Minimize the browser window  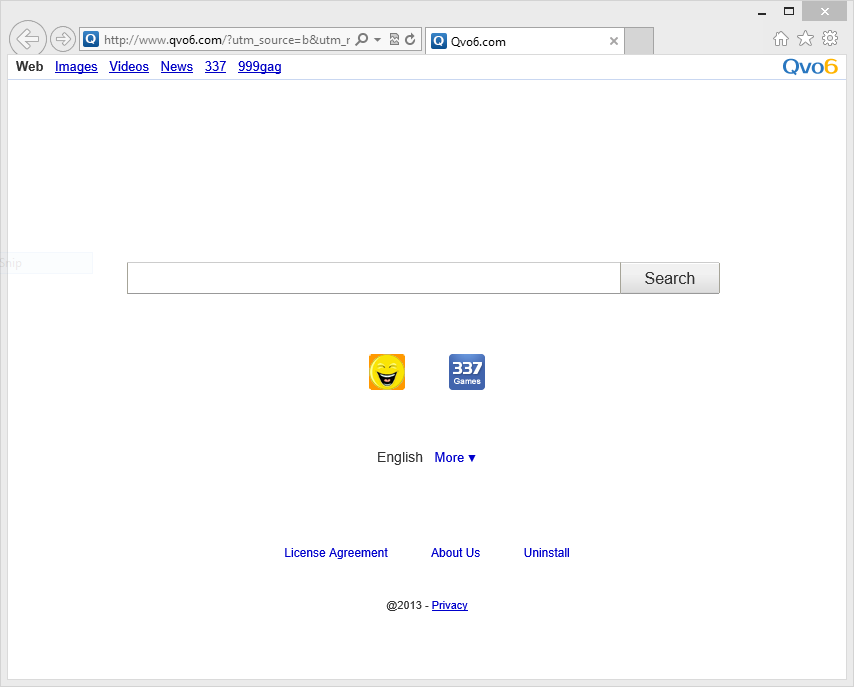point(762,11)
